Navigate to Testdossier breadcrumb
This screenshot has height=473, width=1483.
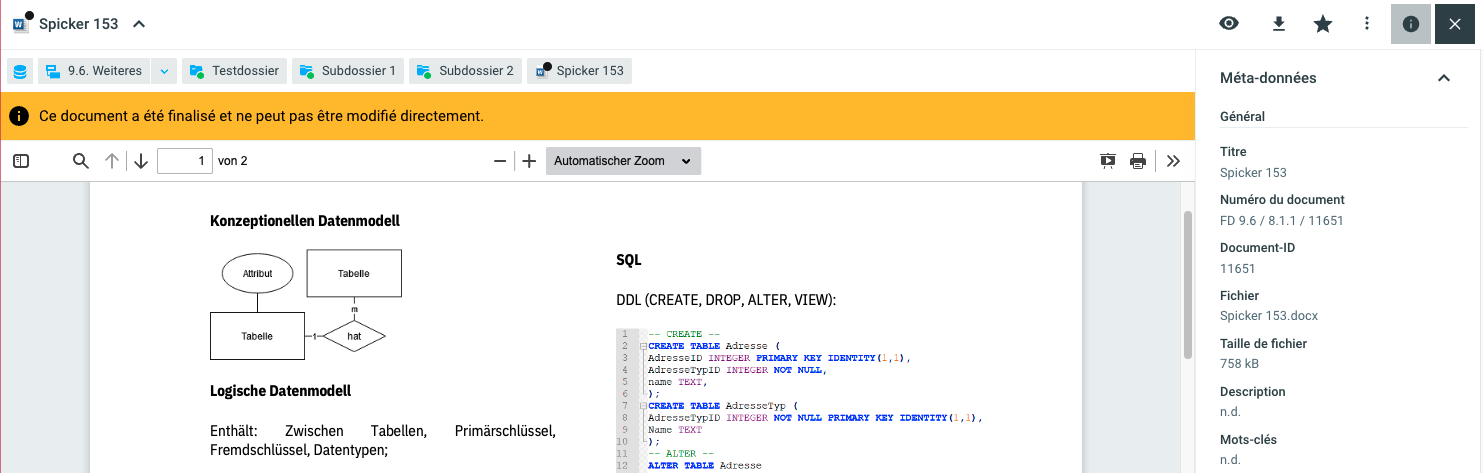tap(236, 71)
